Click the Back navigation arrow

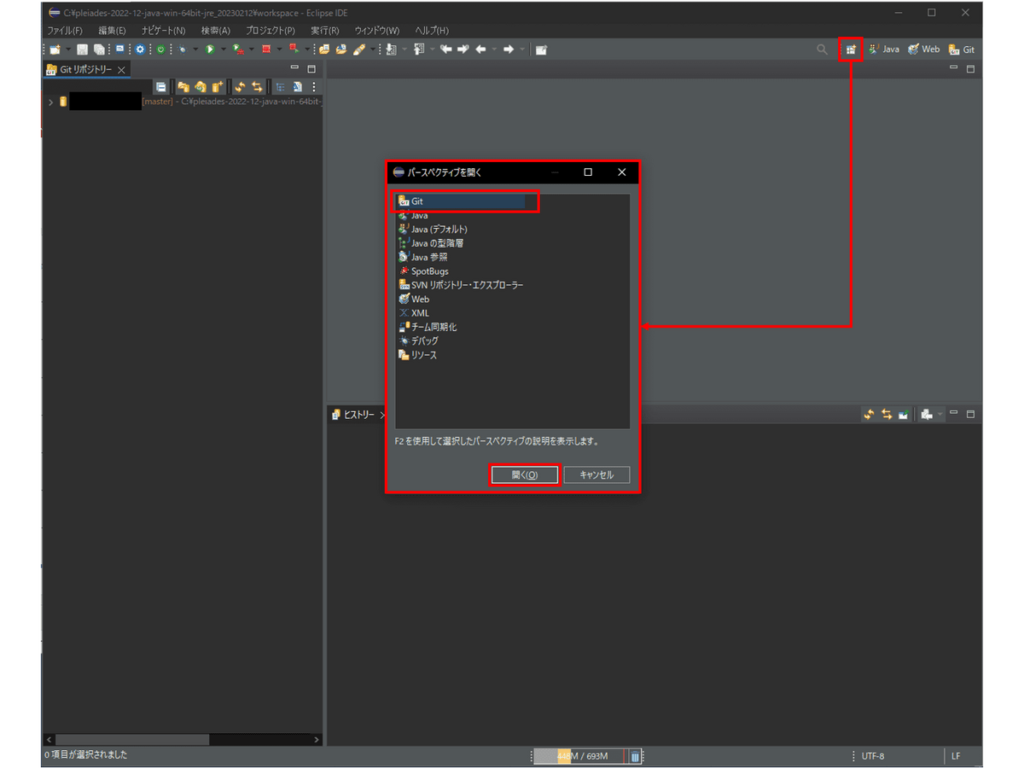[x=481, y=50]
